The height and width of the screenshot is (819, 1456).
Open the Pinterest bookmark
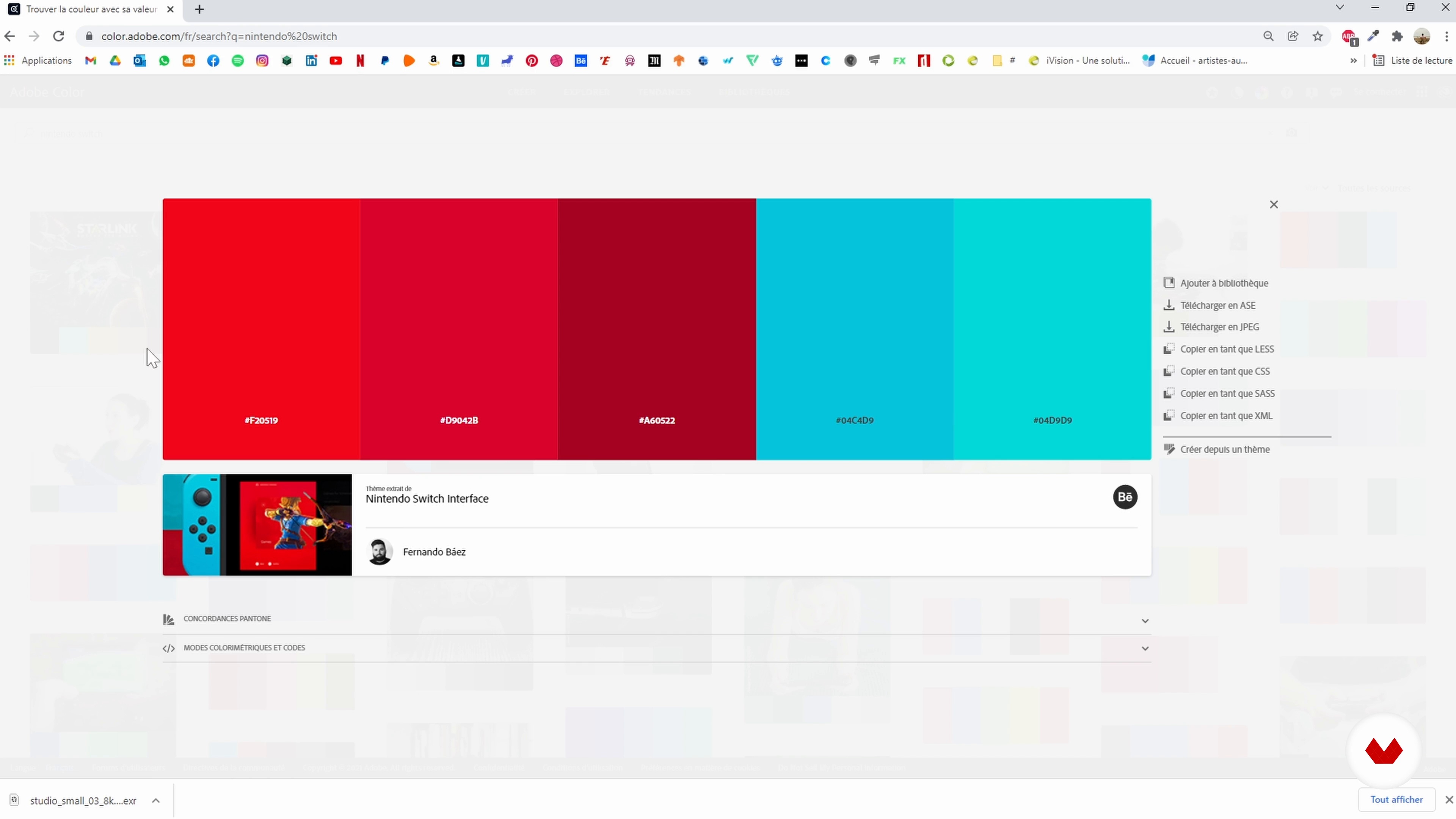pos(532,61)
